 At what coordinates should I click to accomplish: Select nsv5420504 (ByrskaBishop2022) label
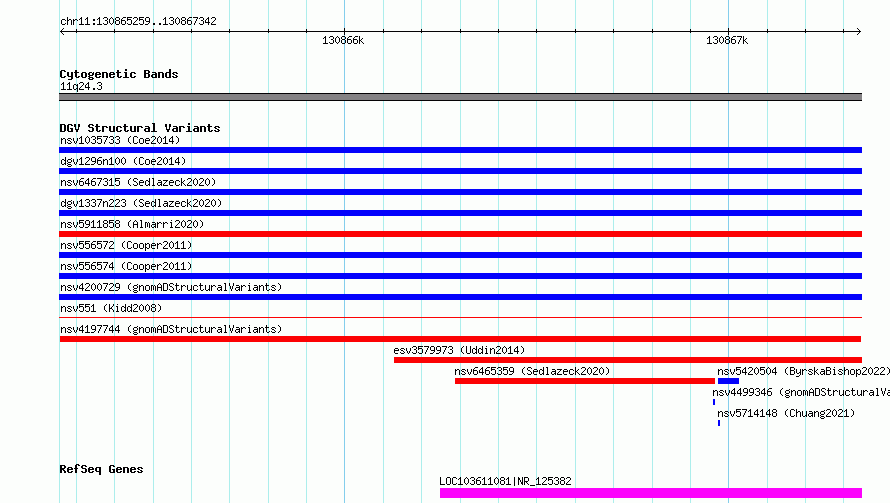tap(803, 371)
